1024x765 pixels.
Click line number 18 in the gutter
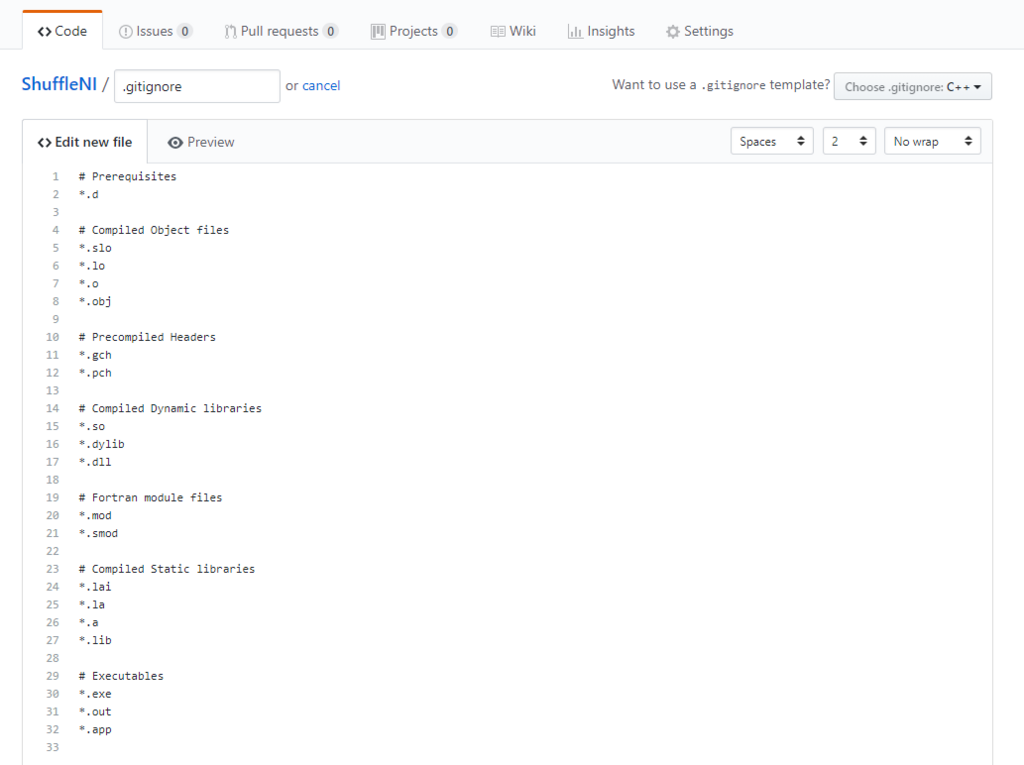tap(52, 480)
